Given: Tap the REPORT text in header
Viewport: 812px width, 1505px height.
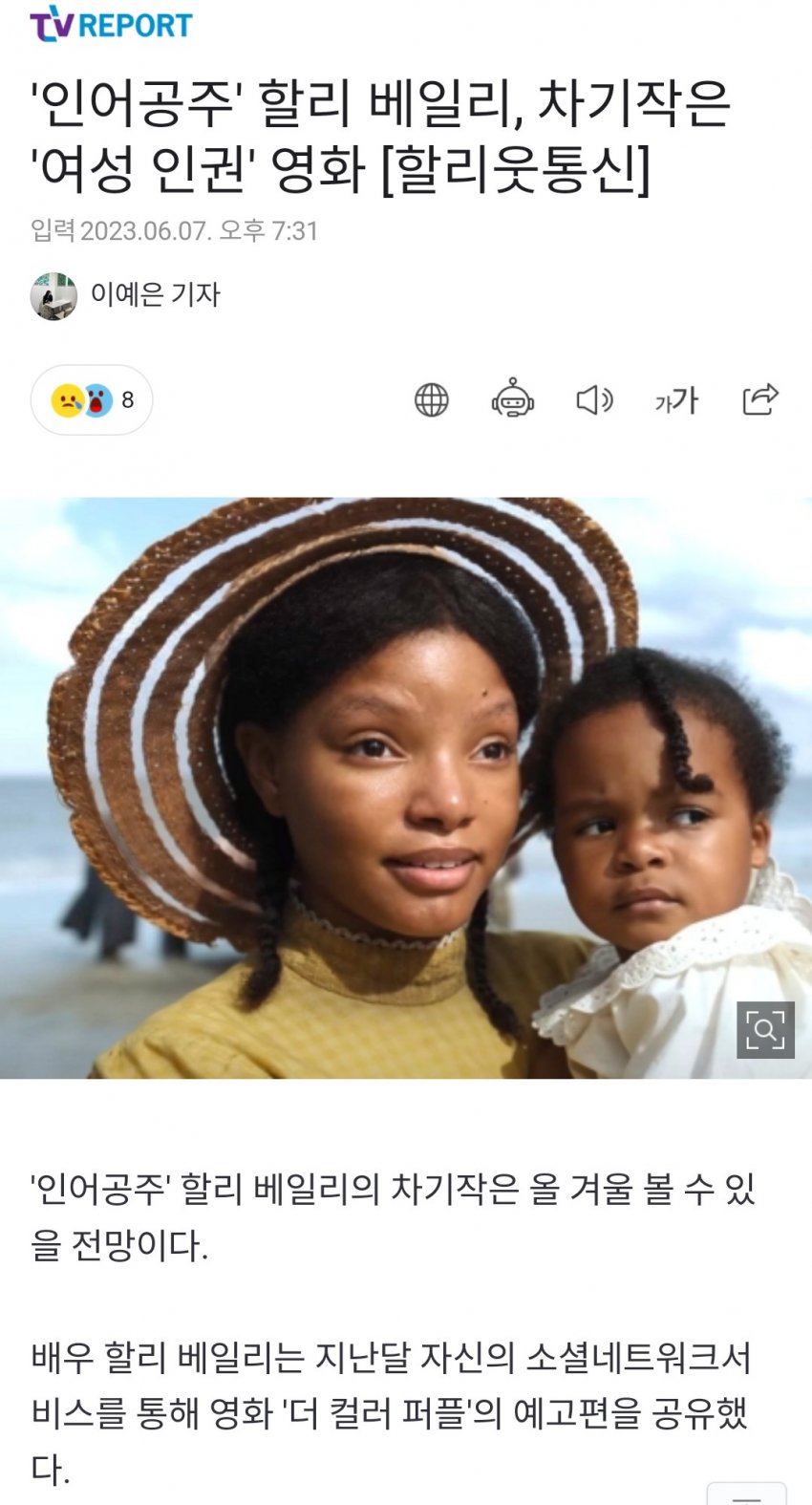Looking at the screenshot, I should (135, 26).
